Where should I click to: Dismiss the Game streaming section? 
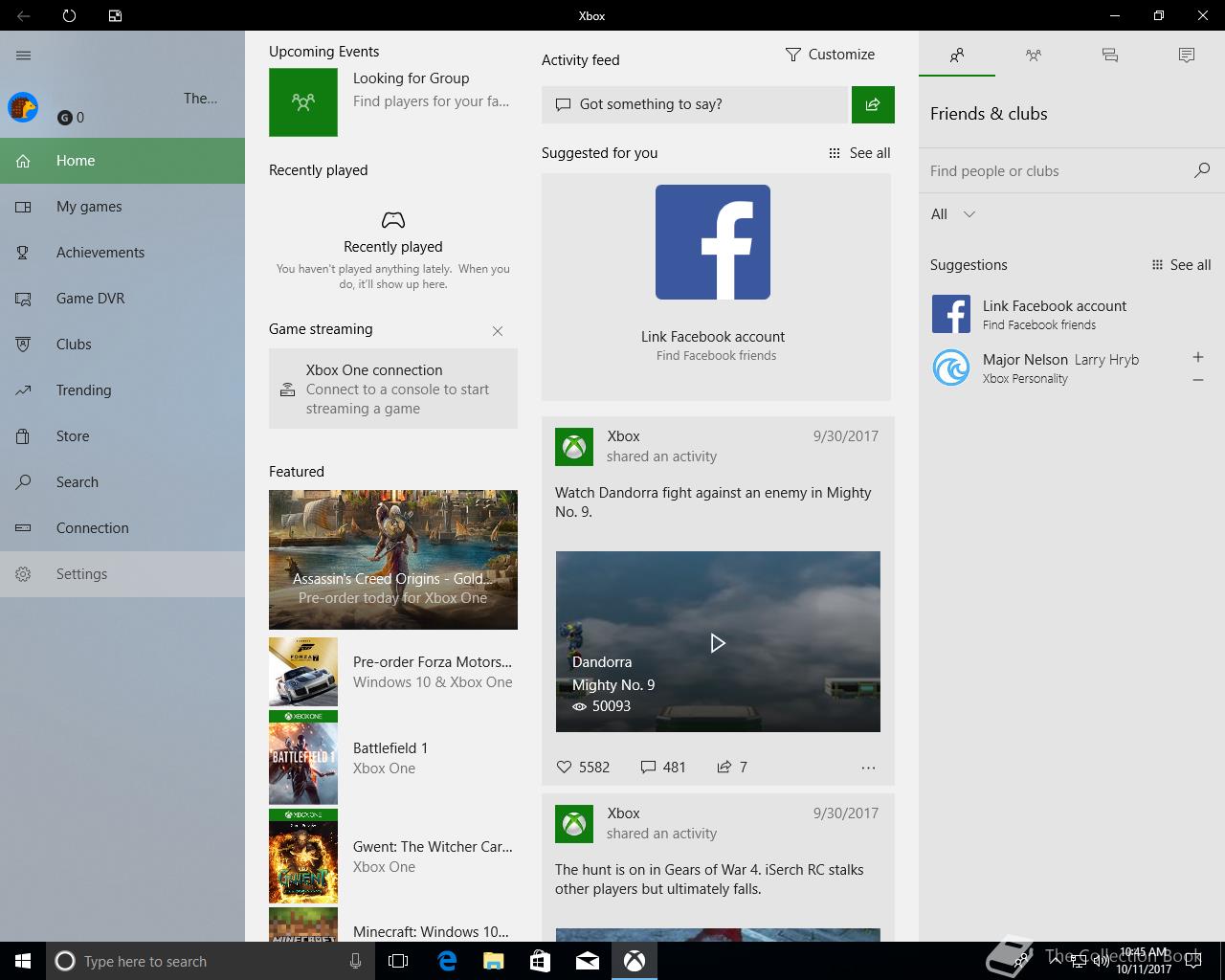[x=498, y=331]
